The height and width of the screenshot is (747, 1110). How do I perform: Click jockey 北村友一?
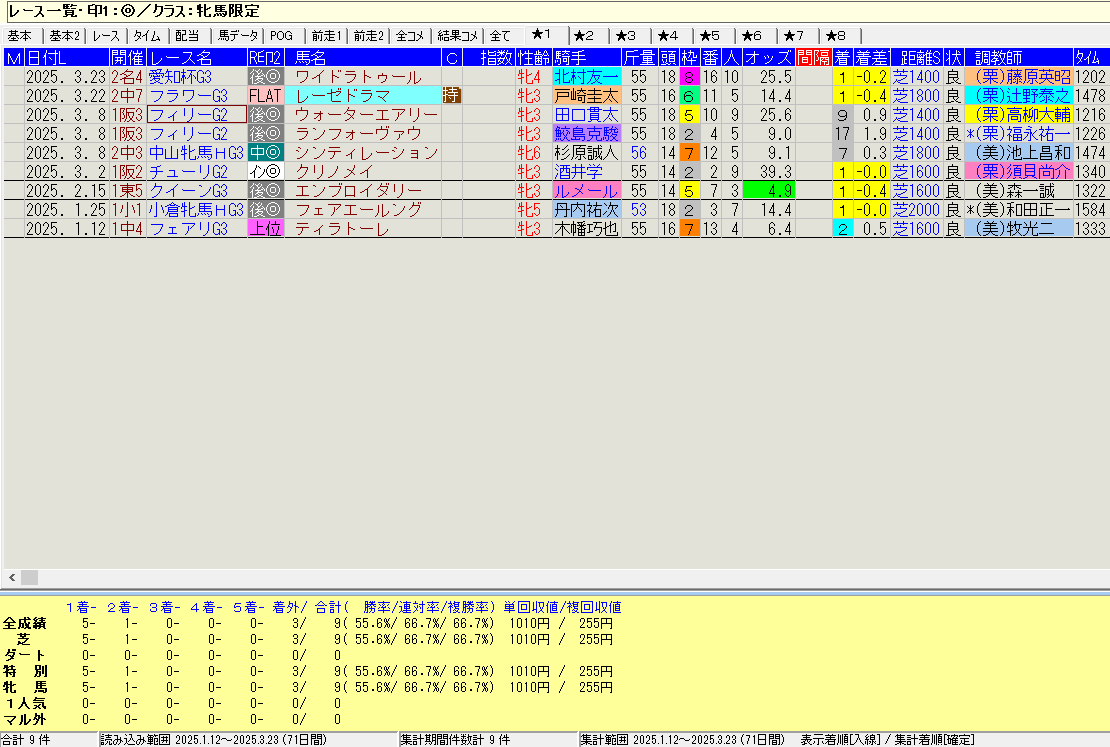pos(587,76)
